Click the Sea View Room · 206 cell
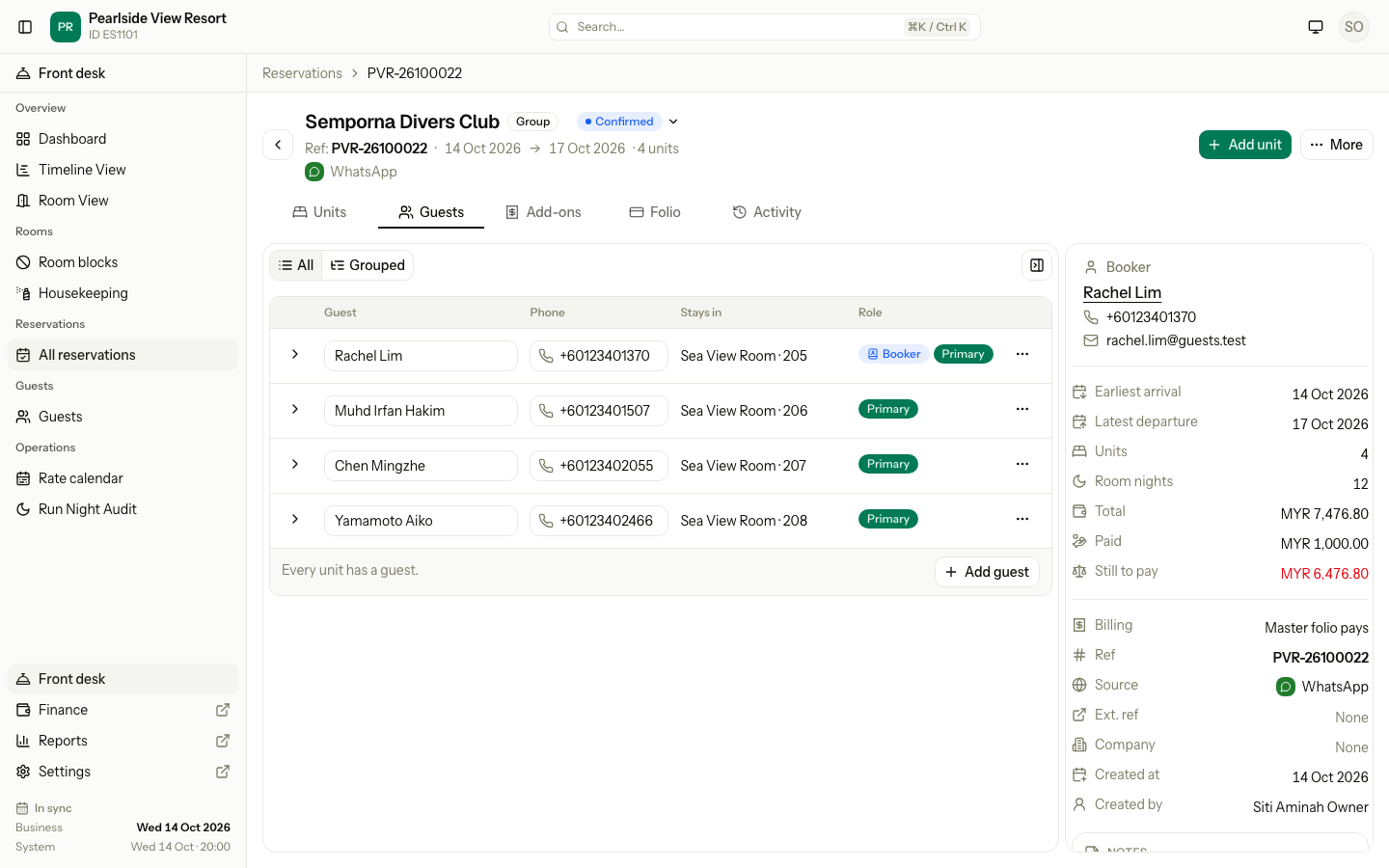Screen dimensions: 1389x868 tap(744, 411)
